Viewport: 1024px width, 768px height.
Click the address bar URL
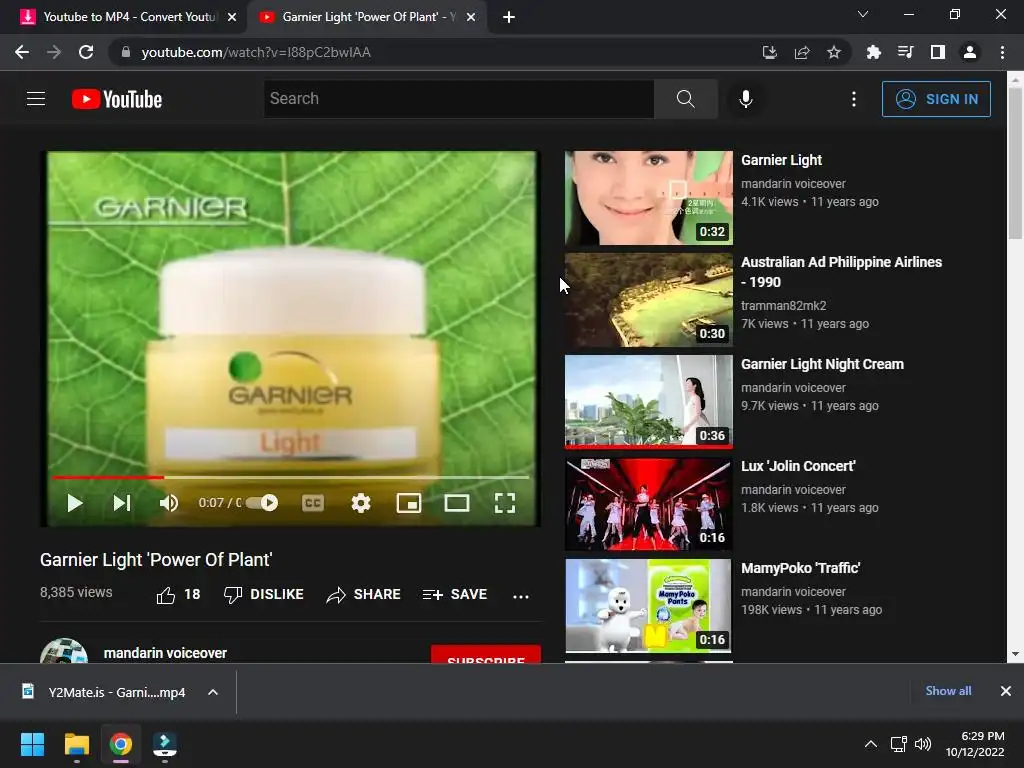coord(256,52)
